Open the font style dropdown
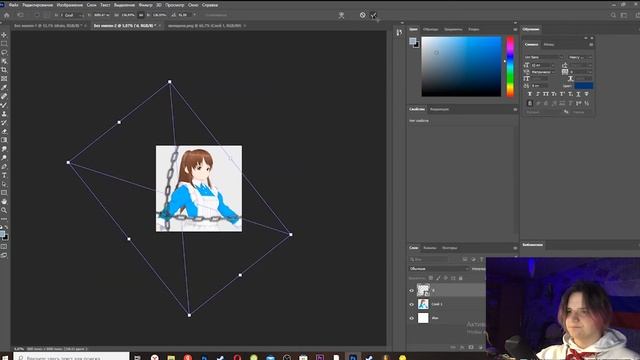 (580, 57)
